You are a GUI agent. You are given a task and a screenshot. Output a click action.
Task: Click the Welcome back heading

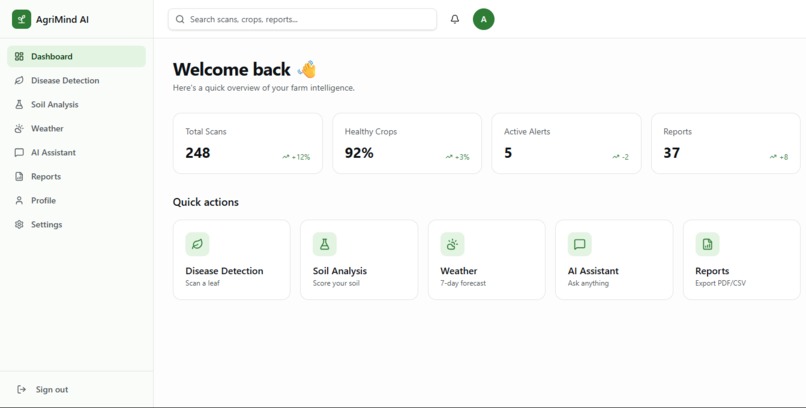(x=231, y=69)
